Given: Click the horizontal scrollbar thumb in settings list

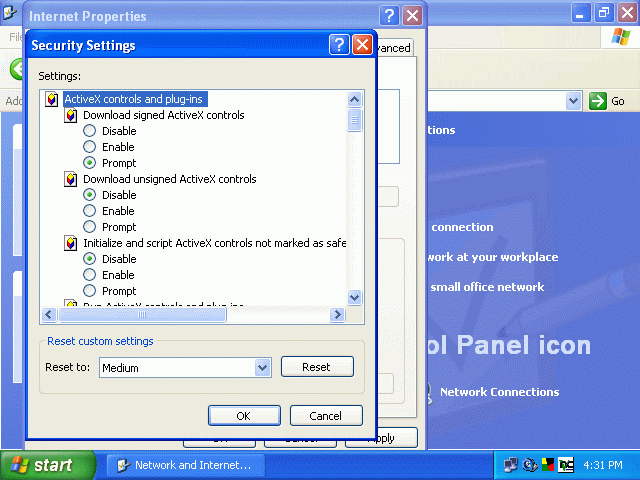Looking at the screenshot, I should pyautogui.click(x=142, y=315).
